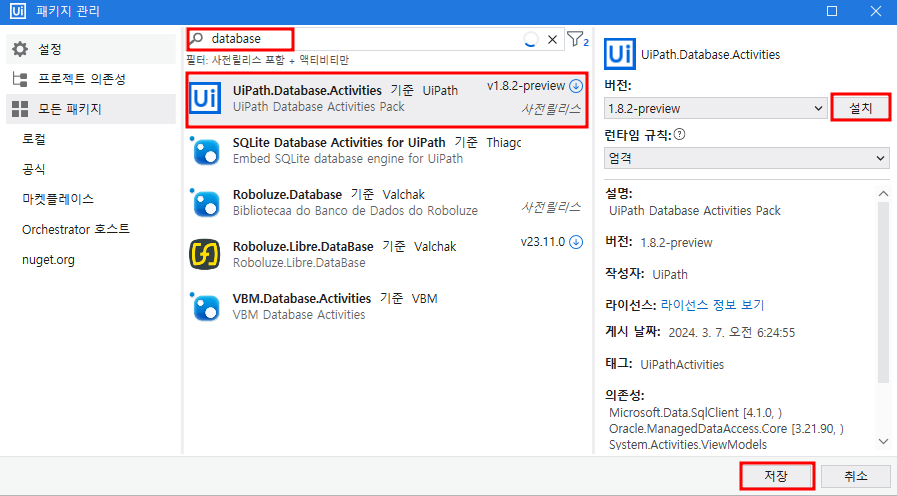Clear the search with the X icon
897x496 pixels.
click(552, 39)
